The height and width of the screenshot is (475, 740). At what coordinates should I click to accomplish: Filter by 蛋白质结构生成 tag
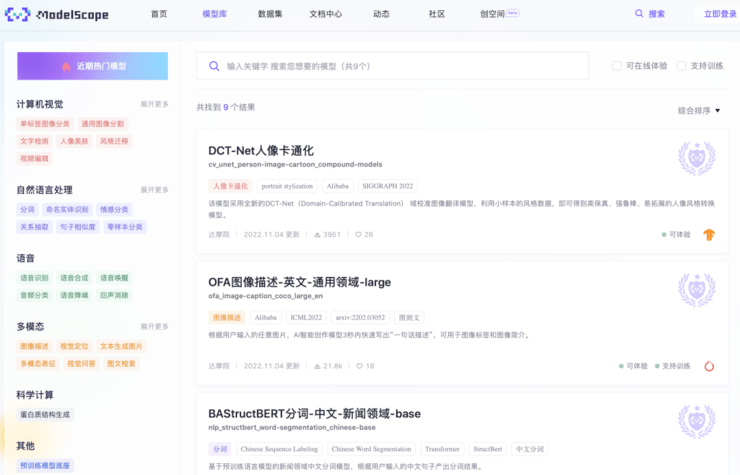[x=45, y=415]
